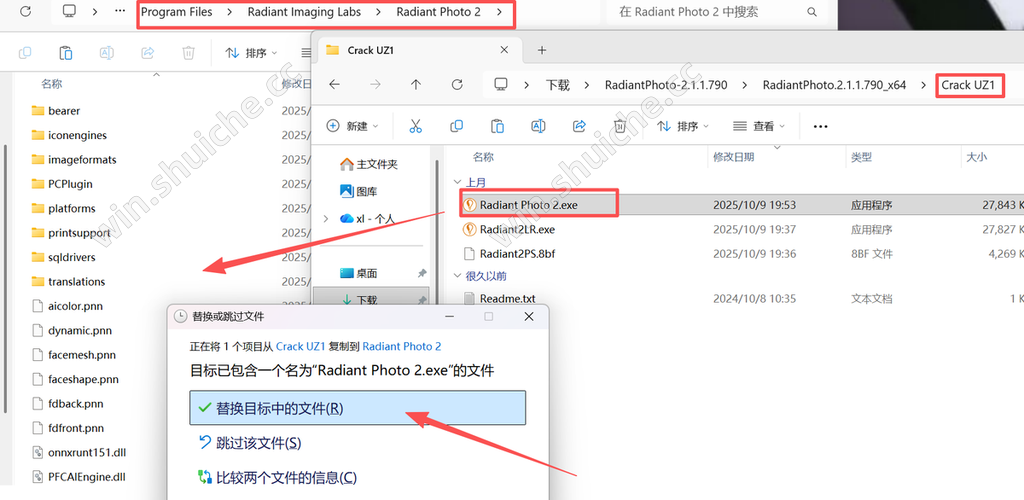Choose 替换目标中的文件(R) option
The height and width of the screenshot is (500, 1024).
(357, 408)
